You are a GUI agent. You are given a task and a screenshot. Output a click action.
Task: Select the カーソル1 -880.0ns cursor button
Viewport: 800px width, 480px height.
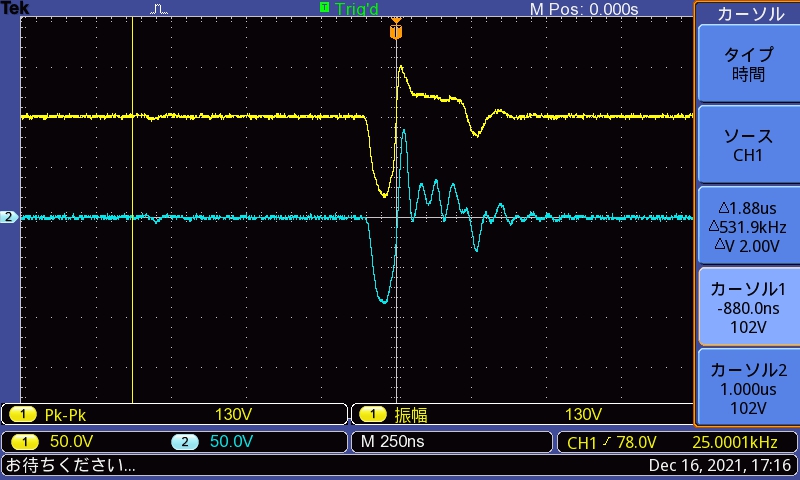(747, 307)
